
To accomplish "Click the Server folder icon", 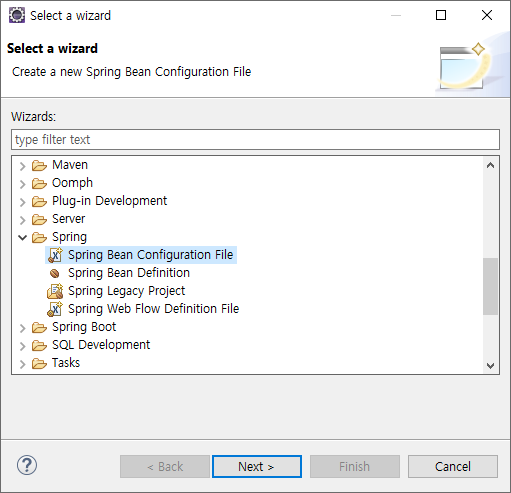I will tap(39, 219).
